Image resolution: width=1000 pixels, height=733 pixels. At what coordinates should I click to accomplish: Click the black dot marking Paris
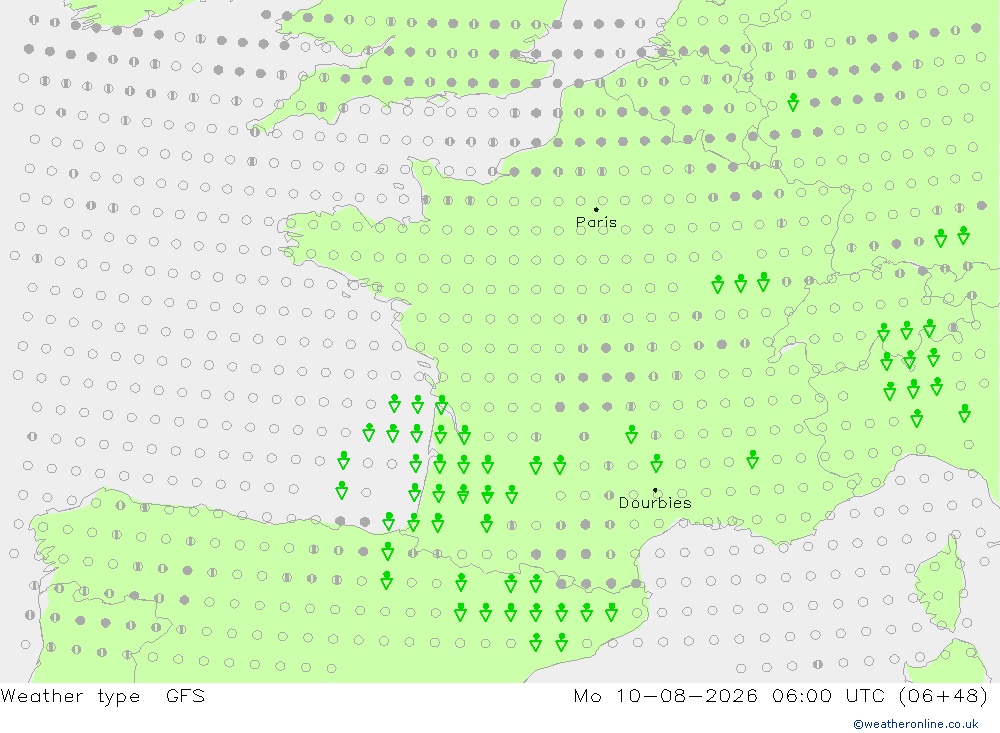point(596,209)
